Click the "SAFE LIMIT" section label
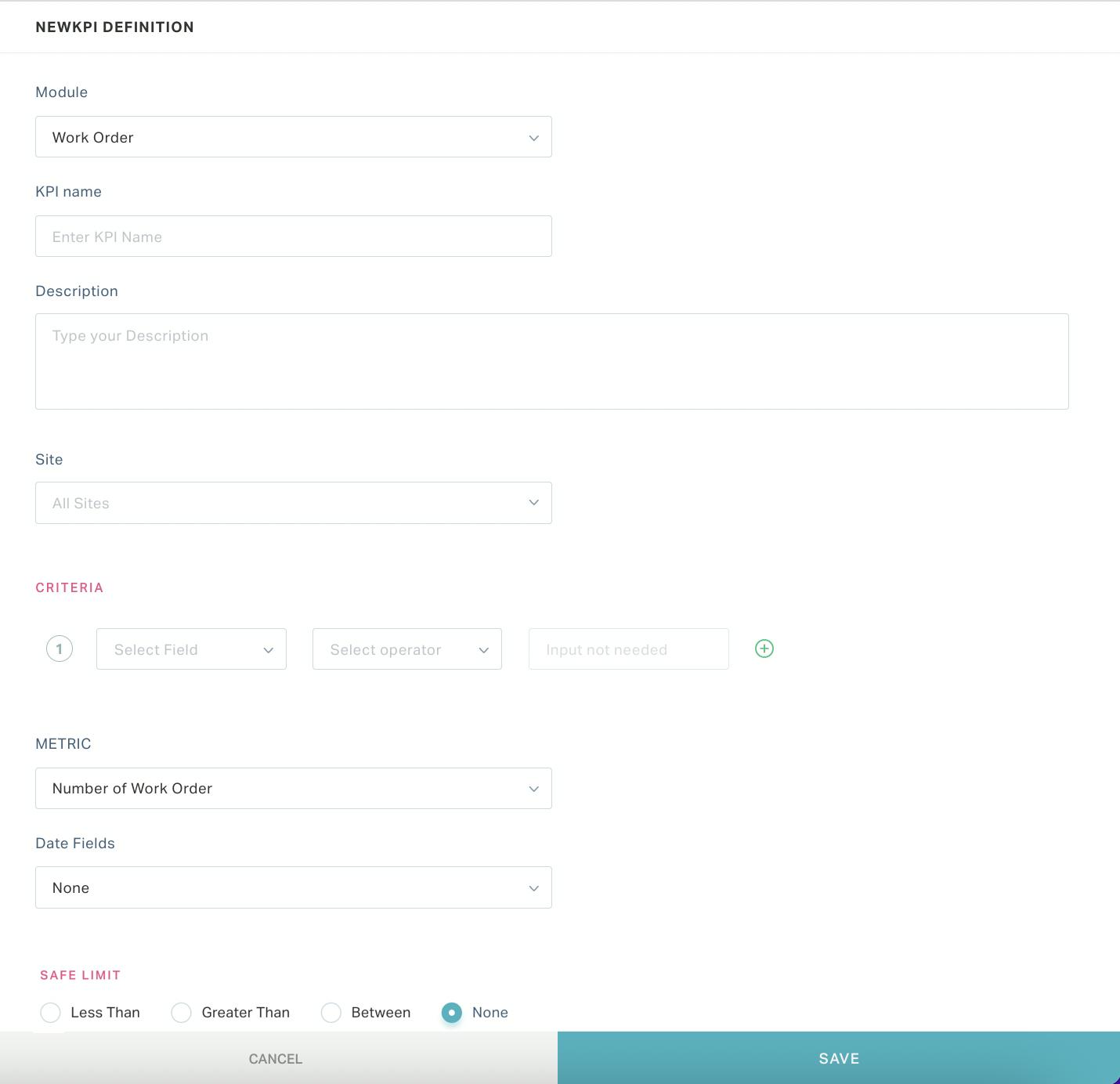The width and height of the screenshot is (1120, 1084). click(x=81, y=975)
